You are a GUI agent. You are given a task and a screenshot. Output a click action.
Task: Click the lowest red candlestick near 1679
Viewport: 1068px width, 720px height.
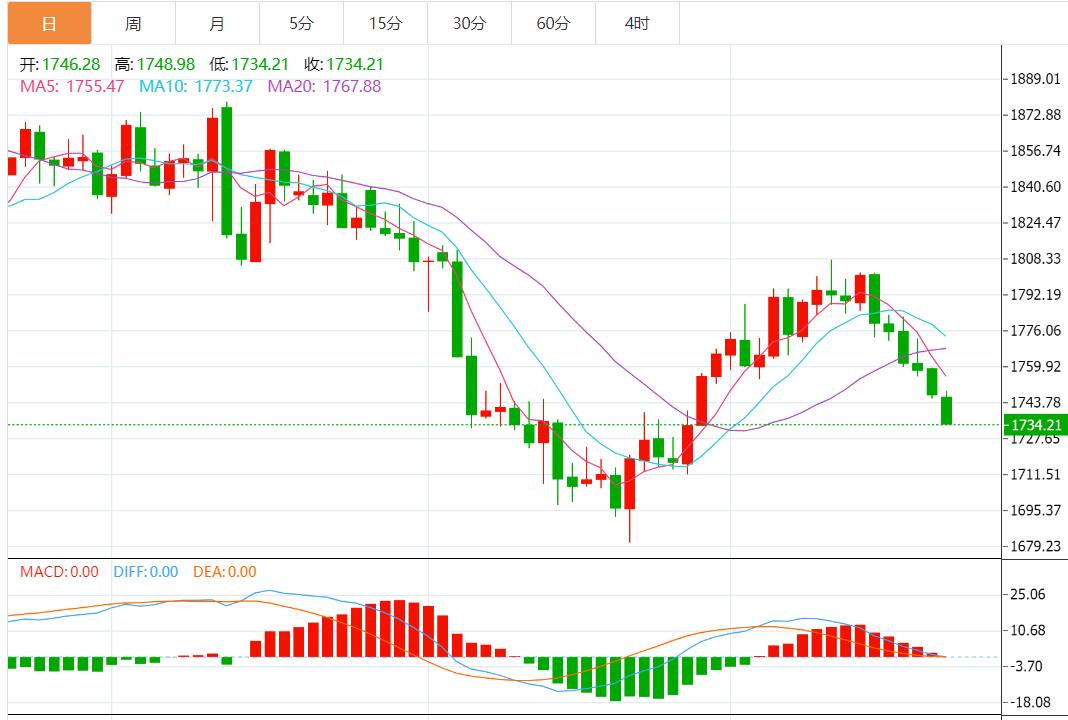click(x=629, y=484)
